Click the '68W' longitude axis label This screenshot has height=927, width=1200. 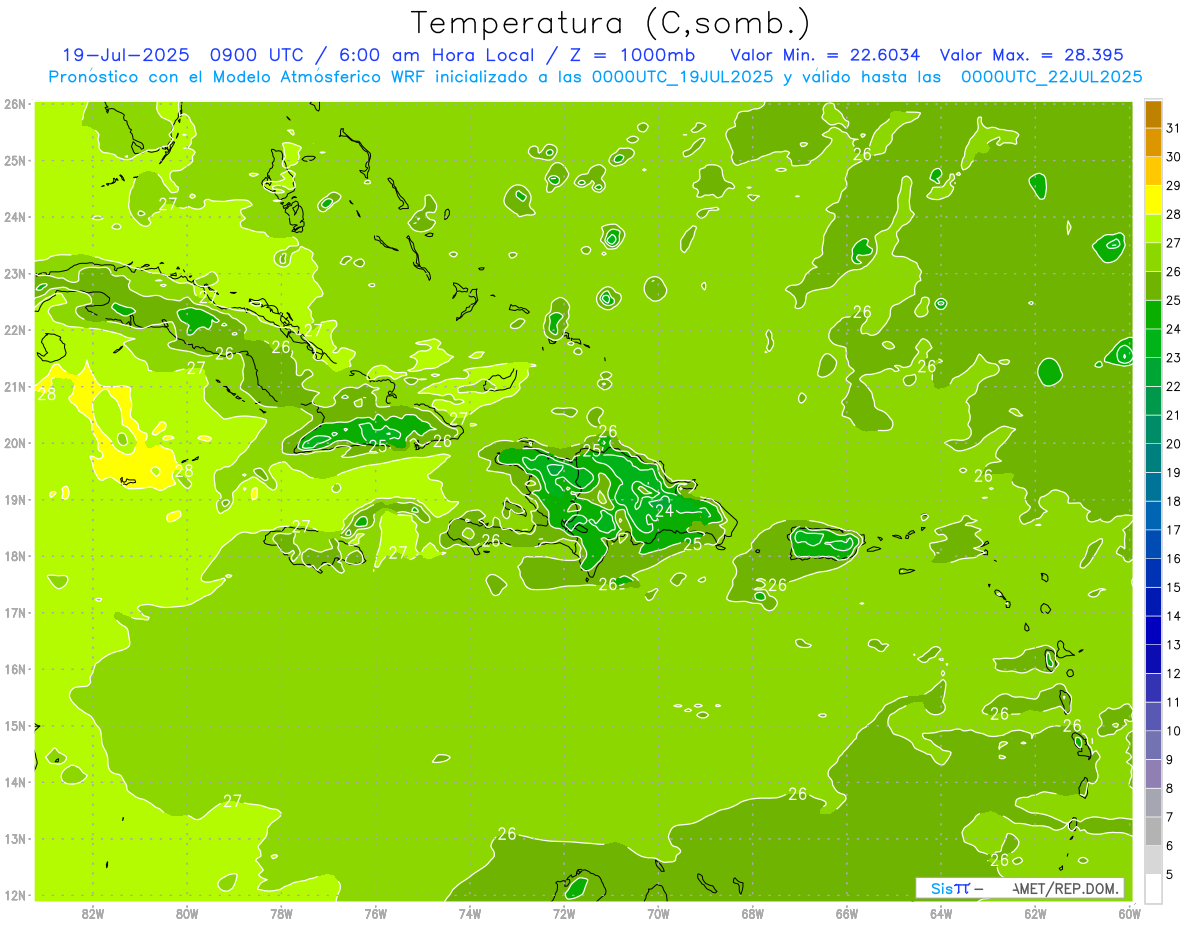click(753, 913)
